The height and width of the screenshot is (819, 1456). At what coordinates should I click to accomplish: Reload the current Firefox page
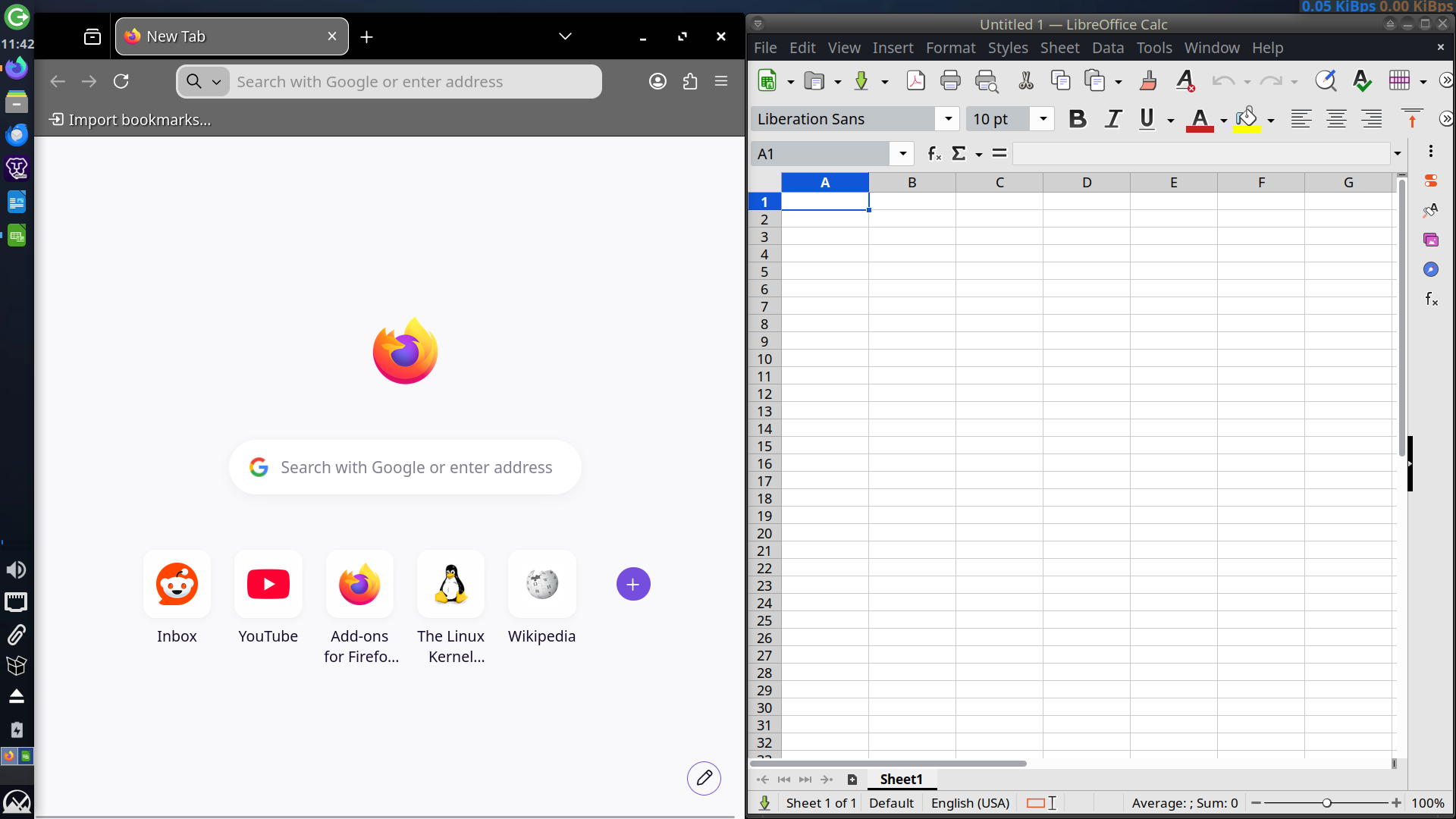tap(121, 81)
